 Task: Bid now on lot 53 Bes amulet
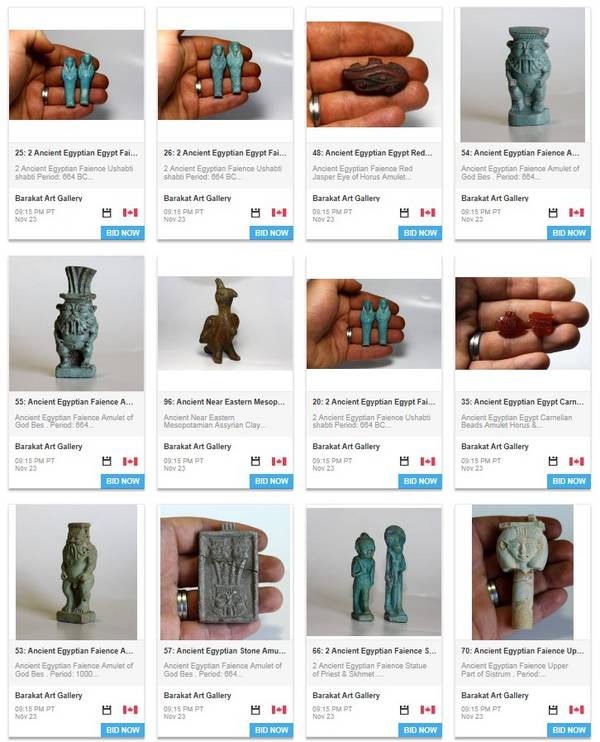[123, 730]
